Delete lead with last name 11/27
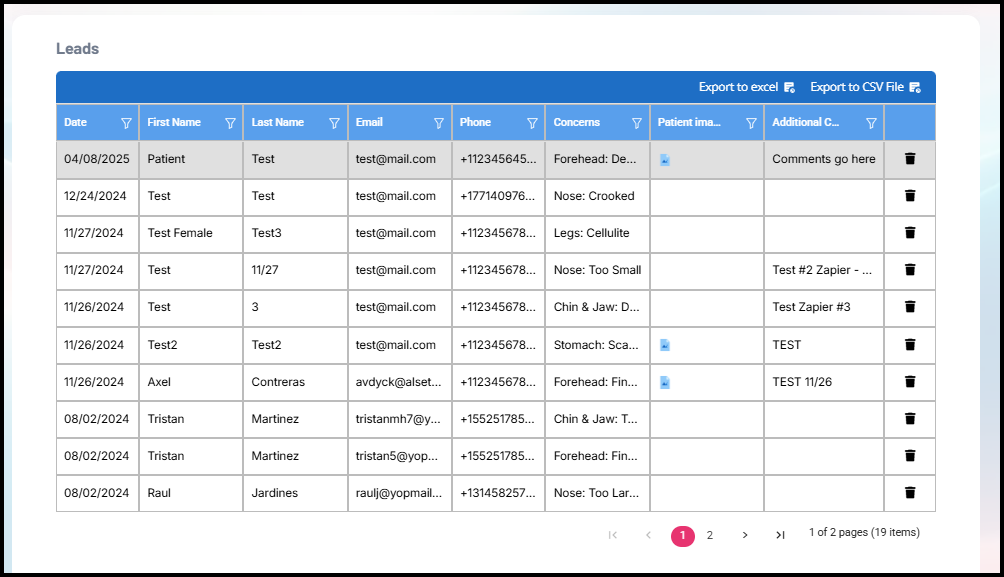 [x=910, y=270]
